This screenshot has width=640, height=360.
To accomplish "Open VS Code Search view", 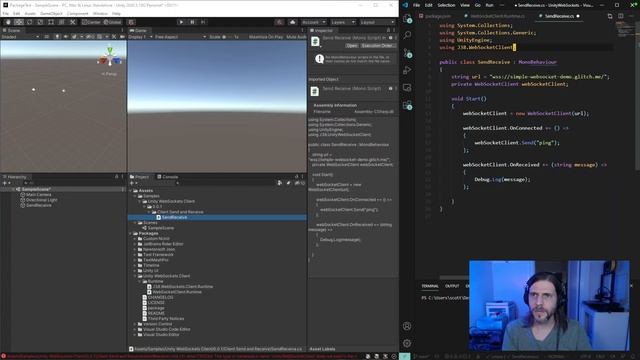I will (407, 35).
